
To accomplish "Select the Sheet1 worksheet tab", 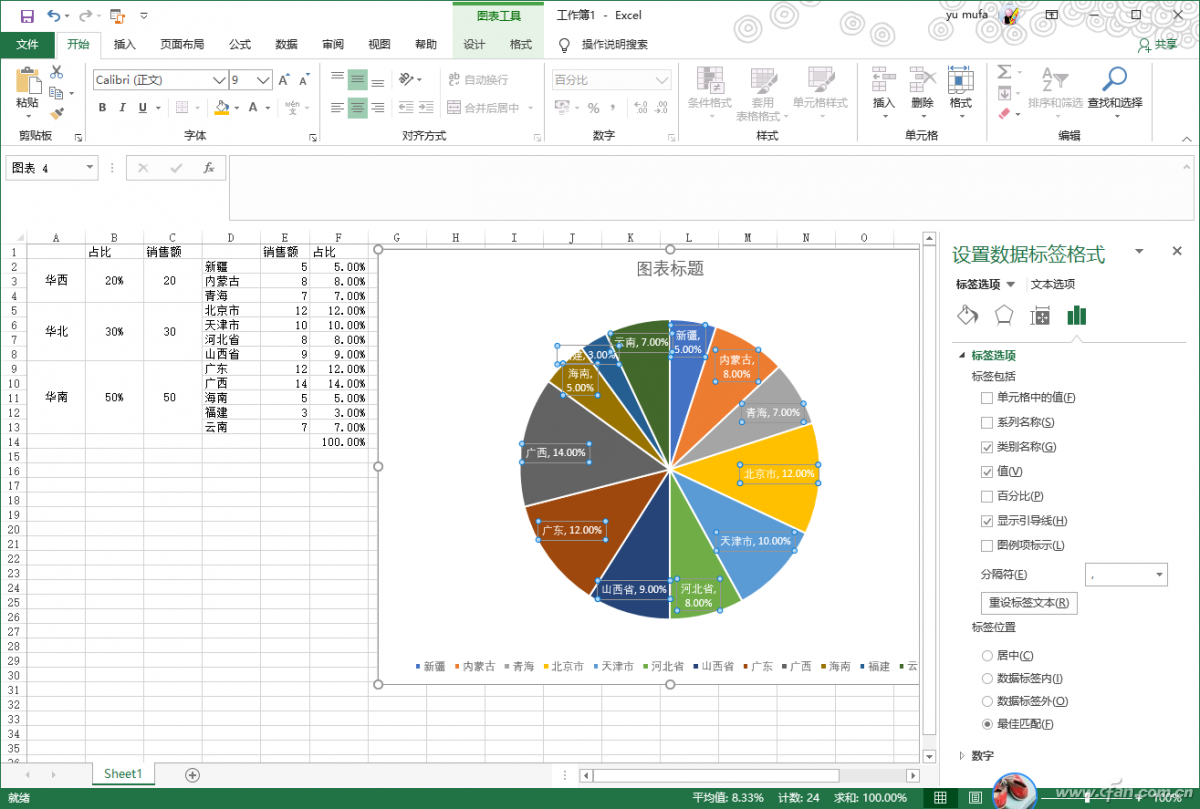I will (x=123, y=774).
